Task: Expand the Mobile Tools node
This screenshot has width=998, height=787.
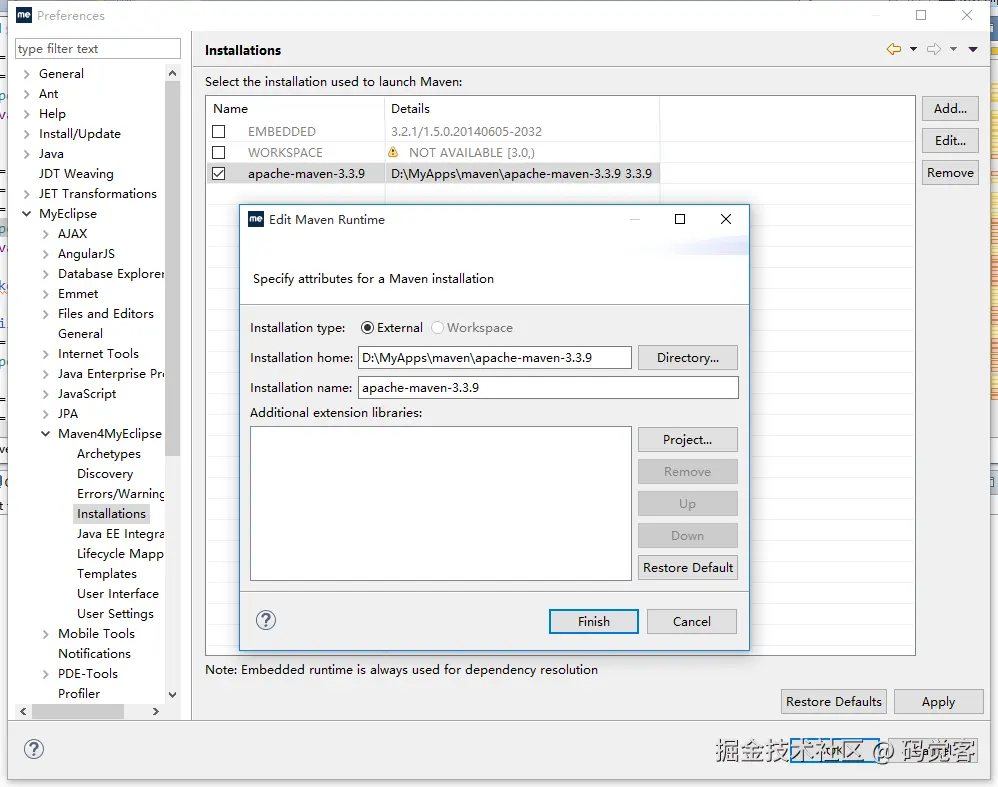Action: pyautogui.click(x=46, y=634)
